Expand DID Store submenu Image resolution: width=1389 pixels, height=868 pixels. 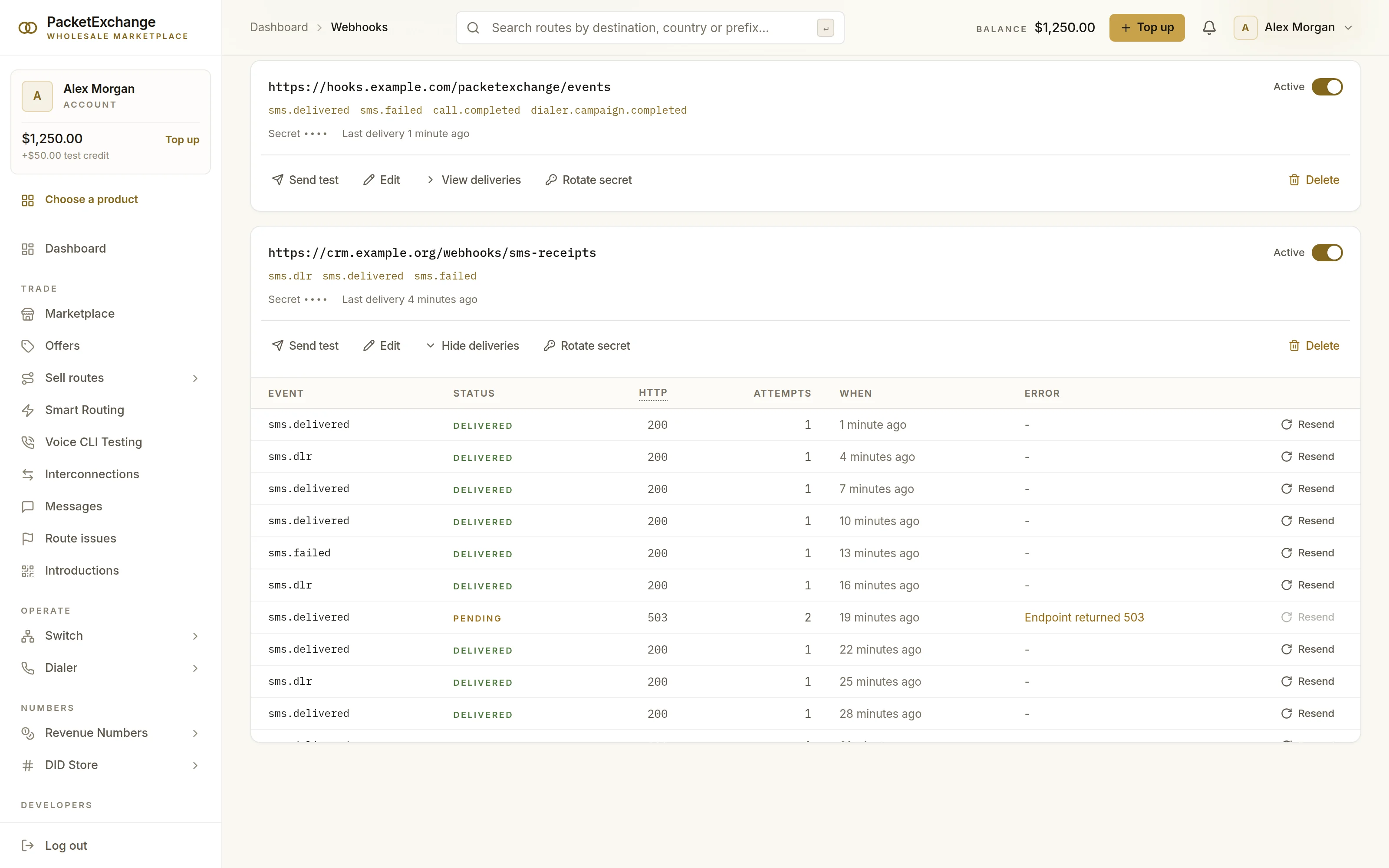pos(195,765)
